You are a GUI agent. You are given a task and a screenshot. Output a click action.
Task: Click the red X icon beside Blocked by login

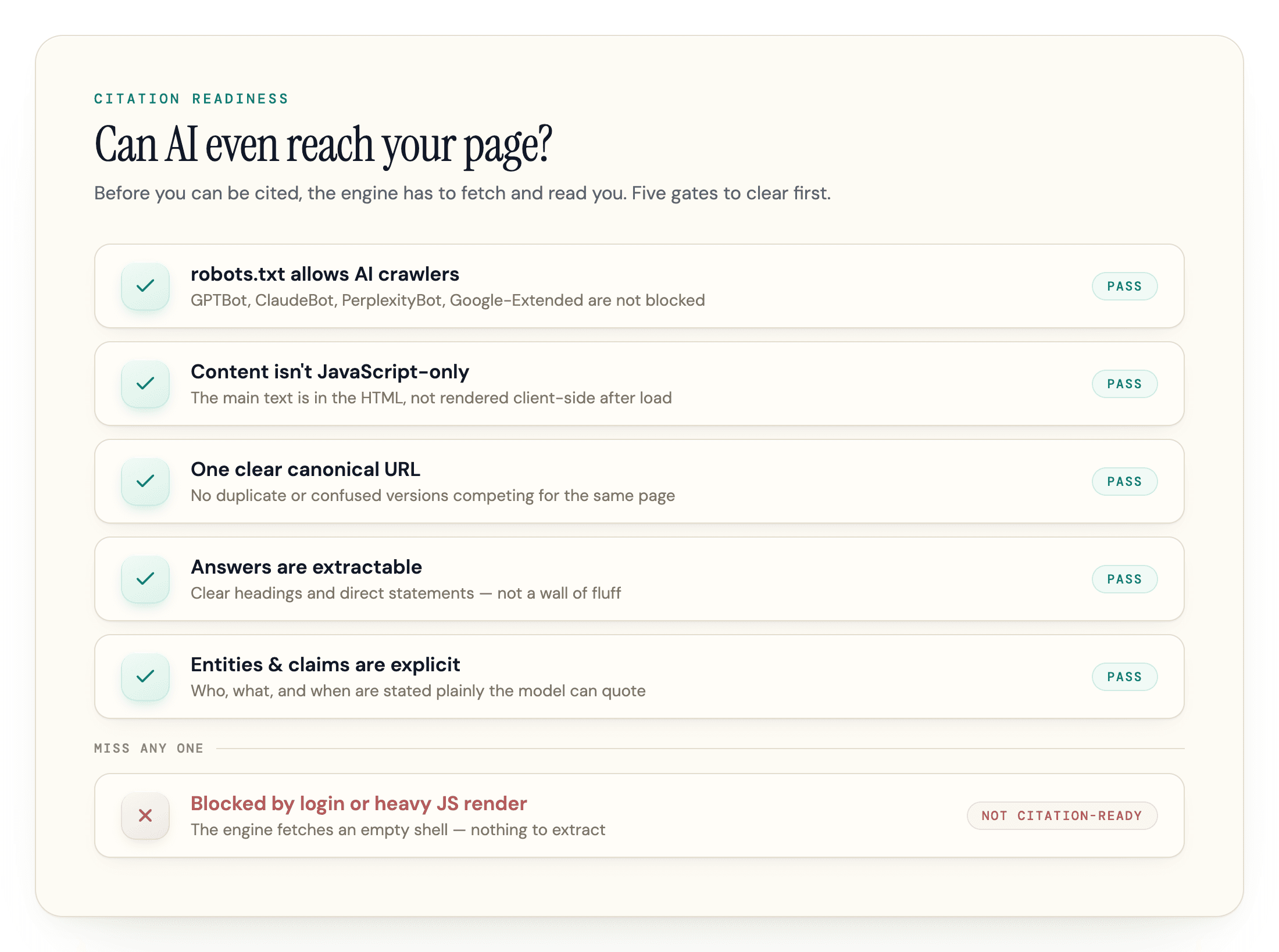145,815
